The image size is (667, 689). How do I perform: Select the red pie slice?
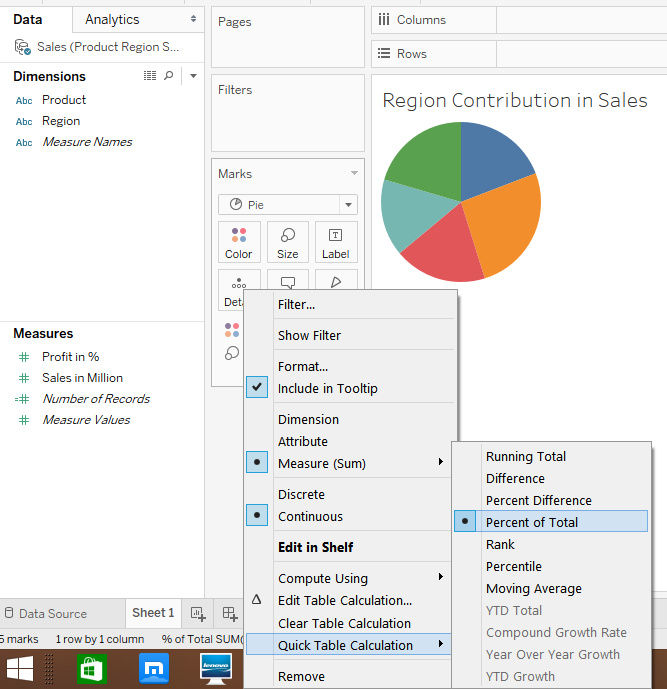(x=446, y=250)
